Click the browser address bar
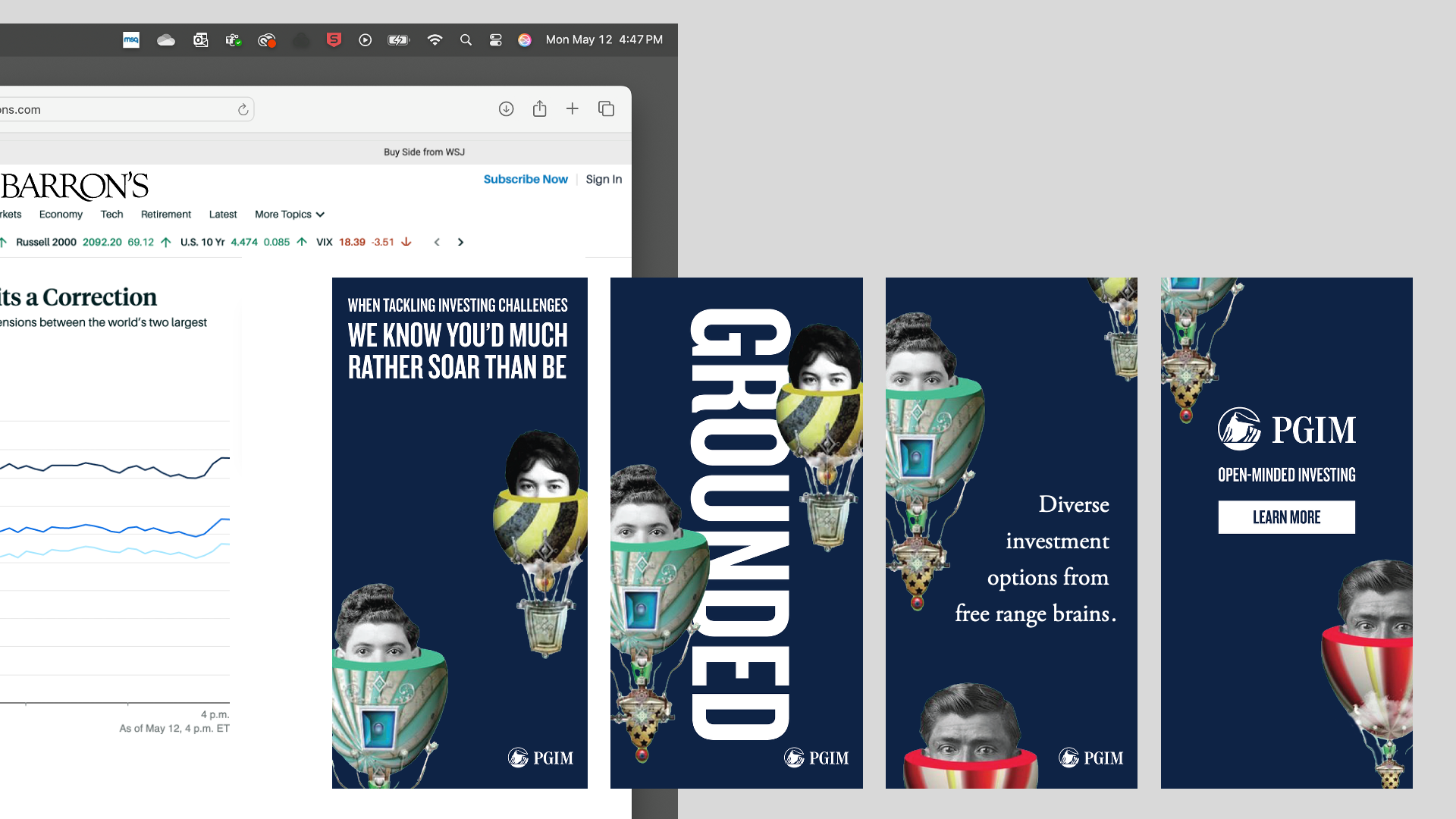 (114, 110)
